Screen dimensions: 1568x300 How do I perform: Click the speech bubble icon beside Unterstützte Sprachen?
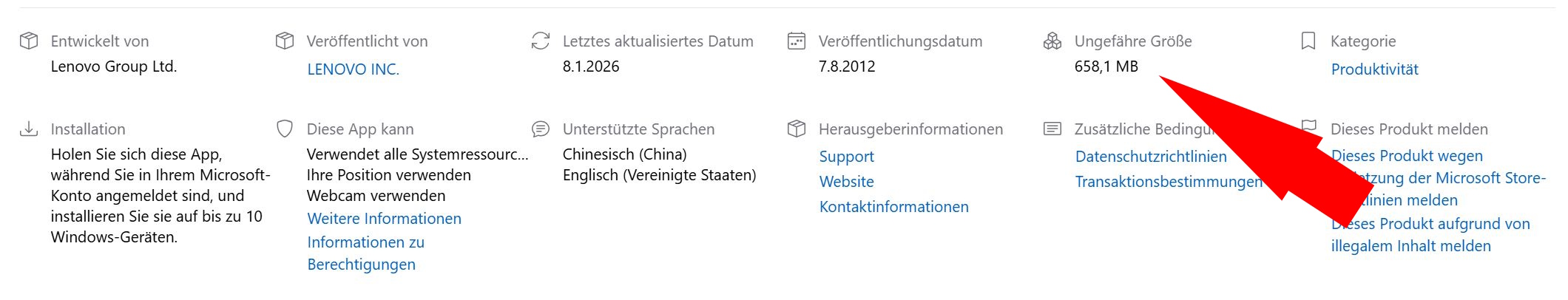point(541,129)
